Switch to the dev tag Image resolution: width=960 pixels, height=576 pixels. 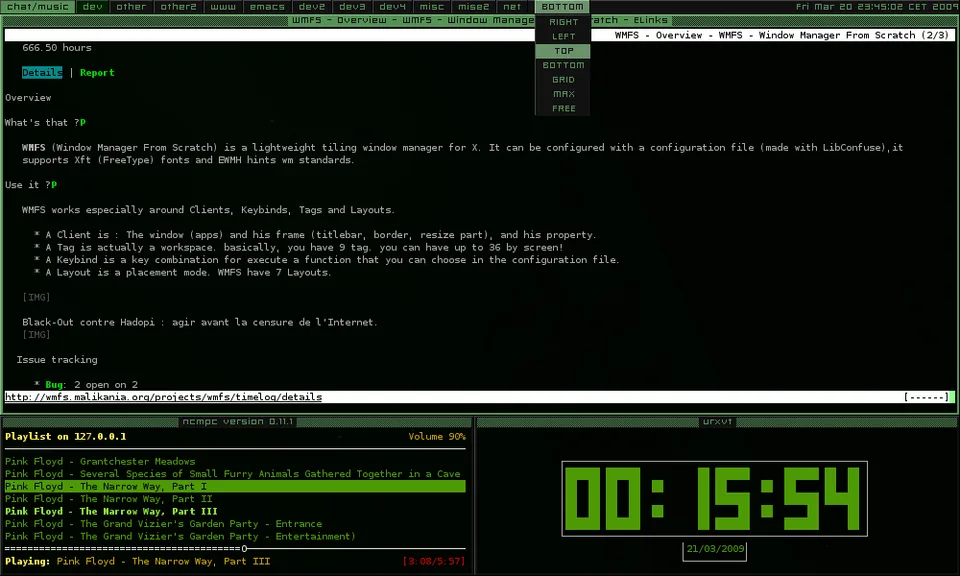tap(92, 7)
